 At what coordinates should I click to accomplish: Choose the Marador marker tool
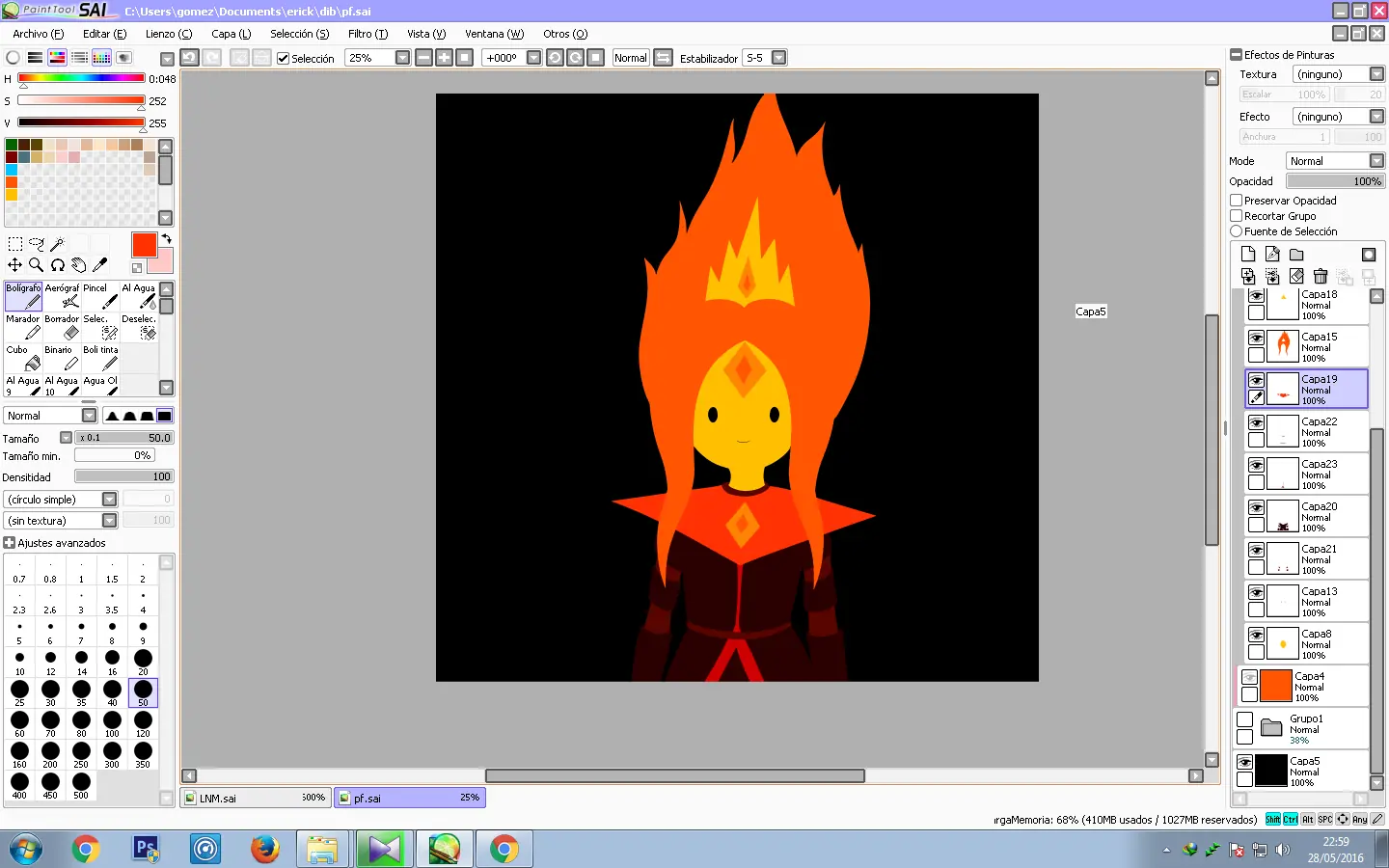23,327
